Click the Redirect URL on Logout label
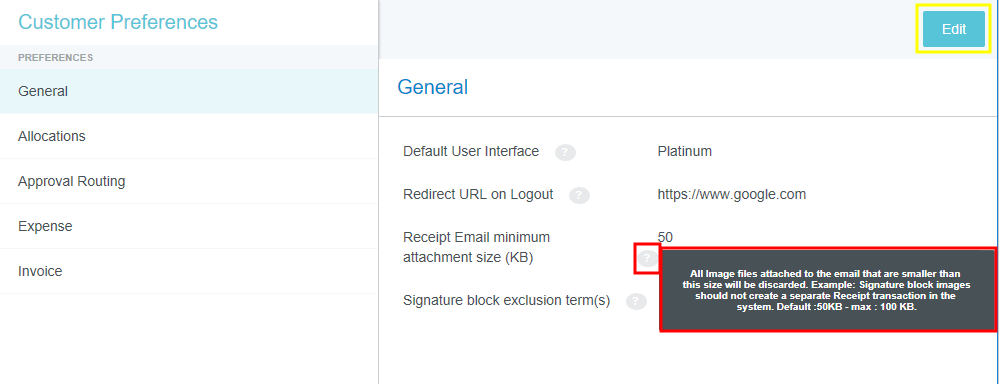999x384 pixels. (x=478, y=194)
